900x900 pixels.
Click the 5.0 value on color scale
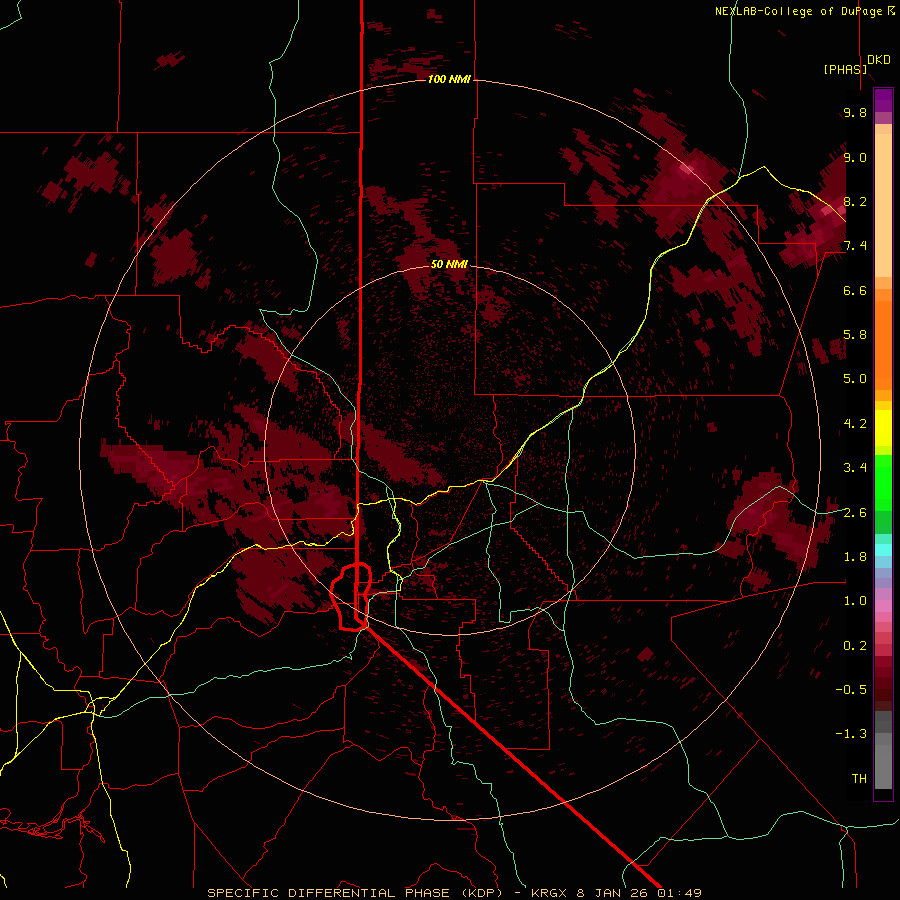pos(855,379)
